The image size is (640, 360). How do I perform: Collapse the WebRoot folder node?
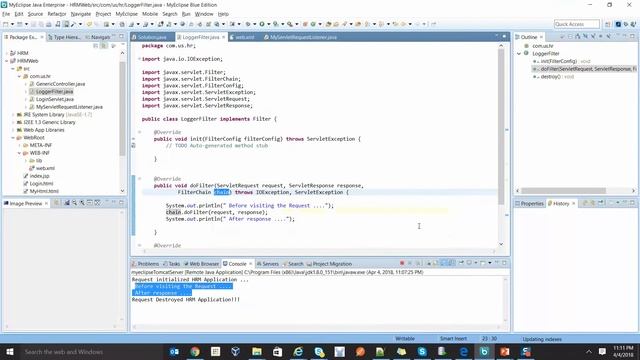click(13, 138)
